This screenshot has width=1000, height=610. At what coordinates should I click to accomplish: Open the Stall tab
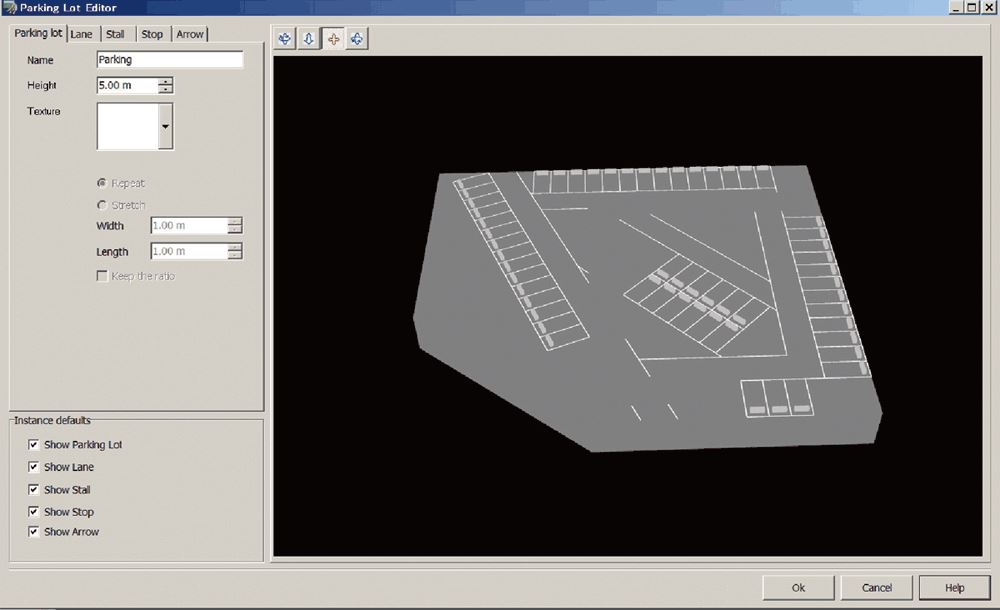pyautogui.click(x=115, y=34)
